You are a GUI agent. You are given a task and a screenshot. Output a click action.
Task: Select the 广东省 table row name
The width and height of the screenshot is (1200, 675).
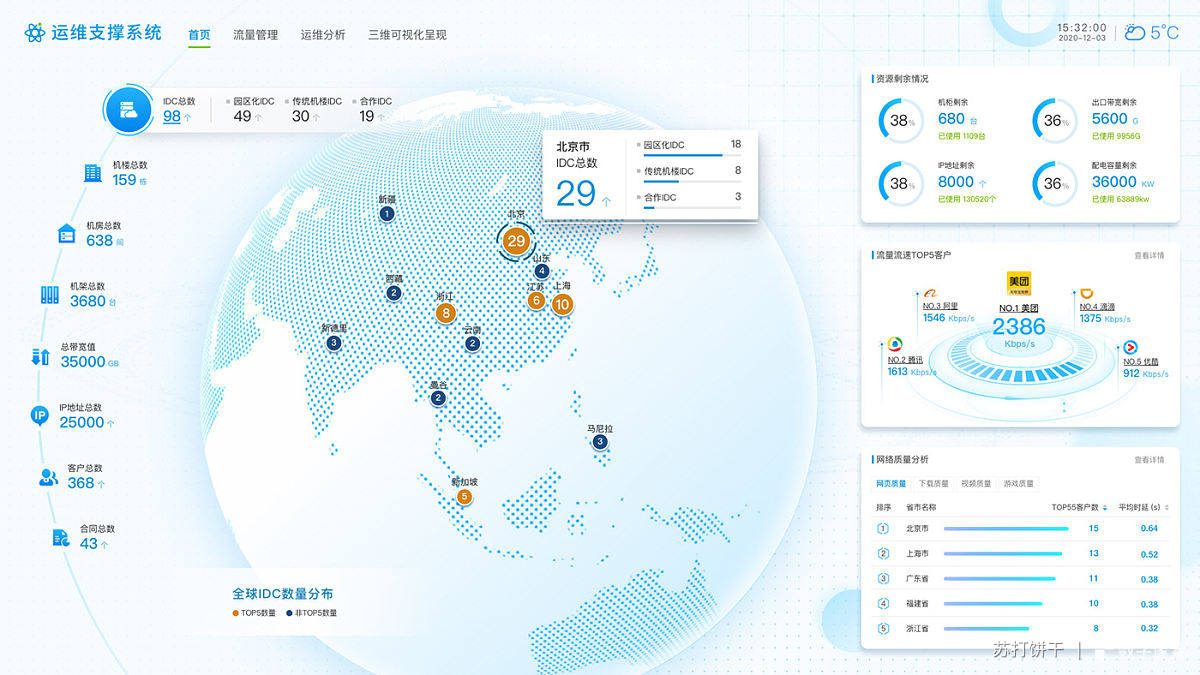[x=917, y=578]
